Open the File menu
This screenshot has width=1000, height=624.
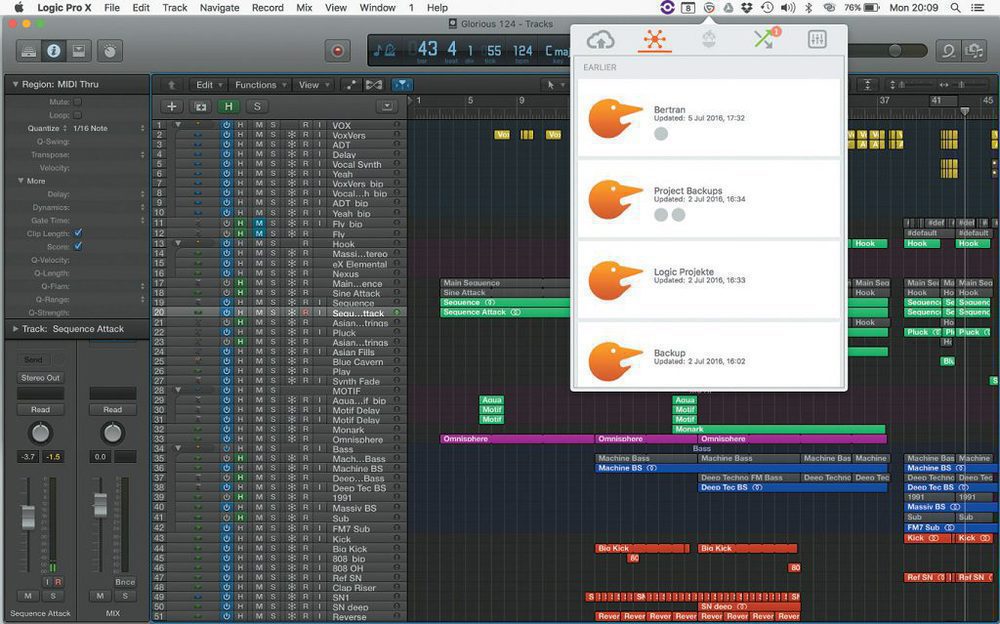[x=112, y=8]
